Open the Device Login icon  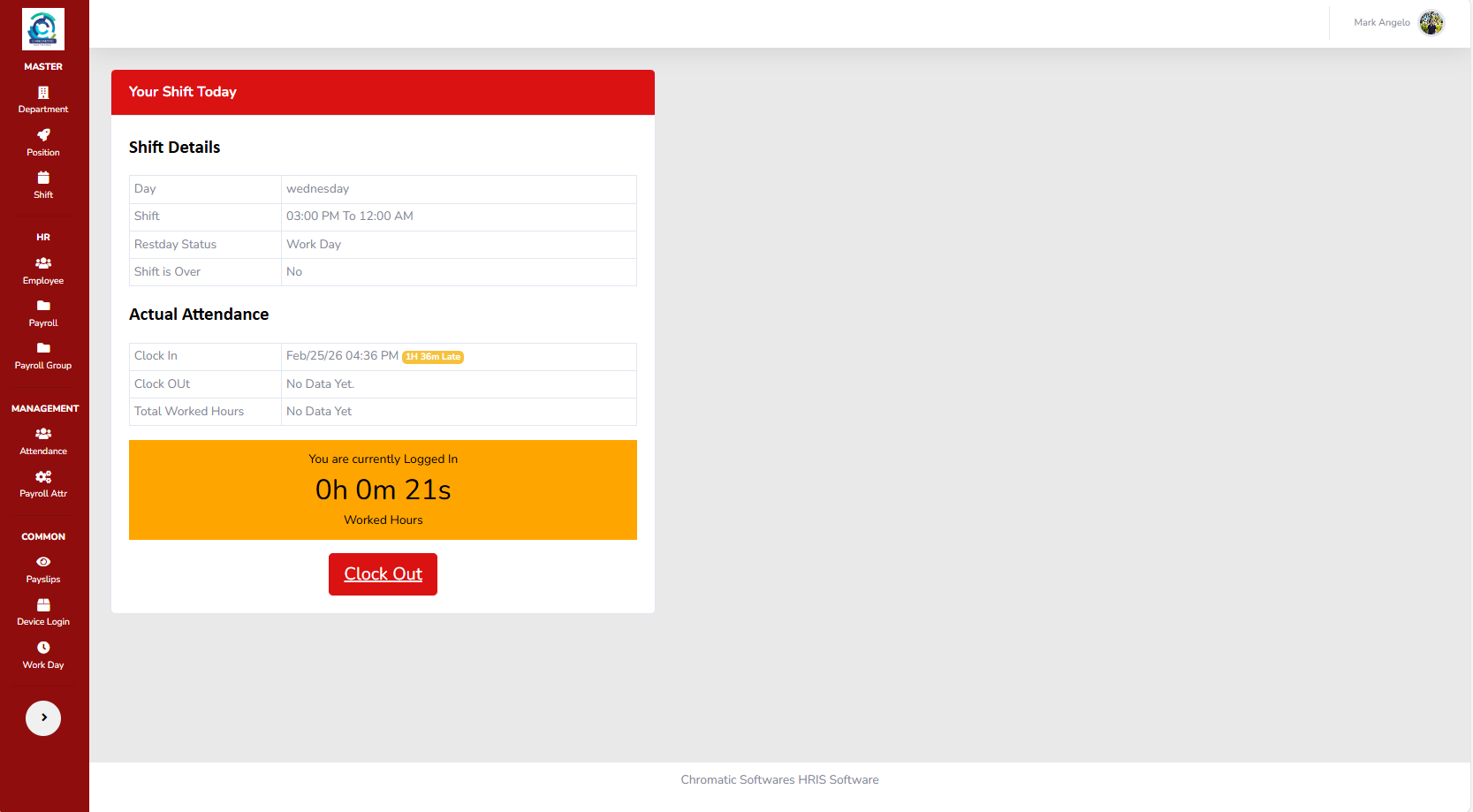tap(43, 605)
